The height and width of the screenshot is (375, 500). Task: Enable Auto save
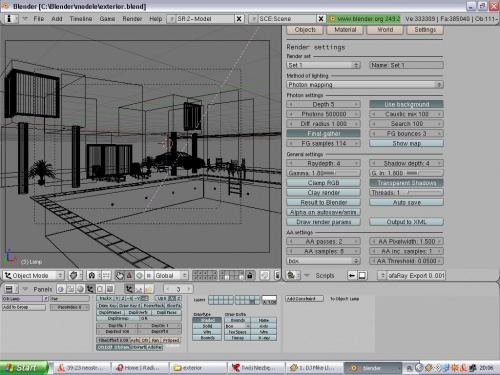(406, 202)
